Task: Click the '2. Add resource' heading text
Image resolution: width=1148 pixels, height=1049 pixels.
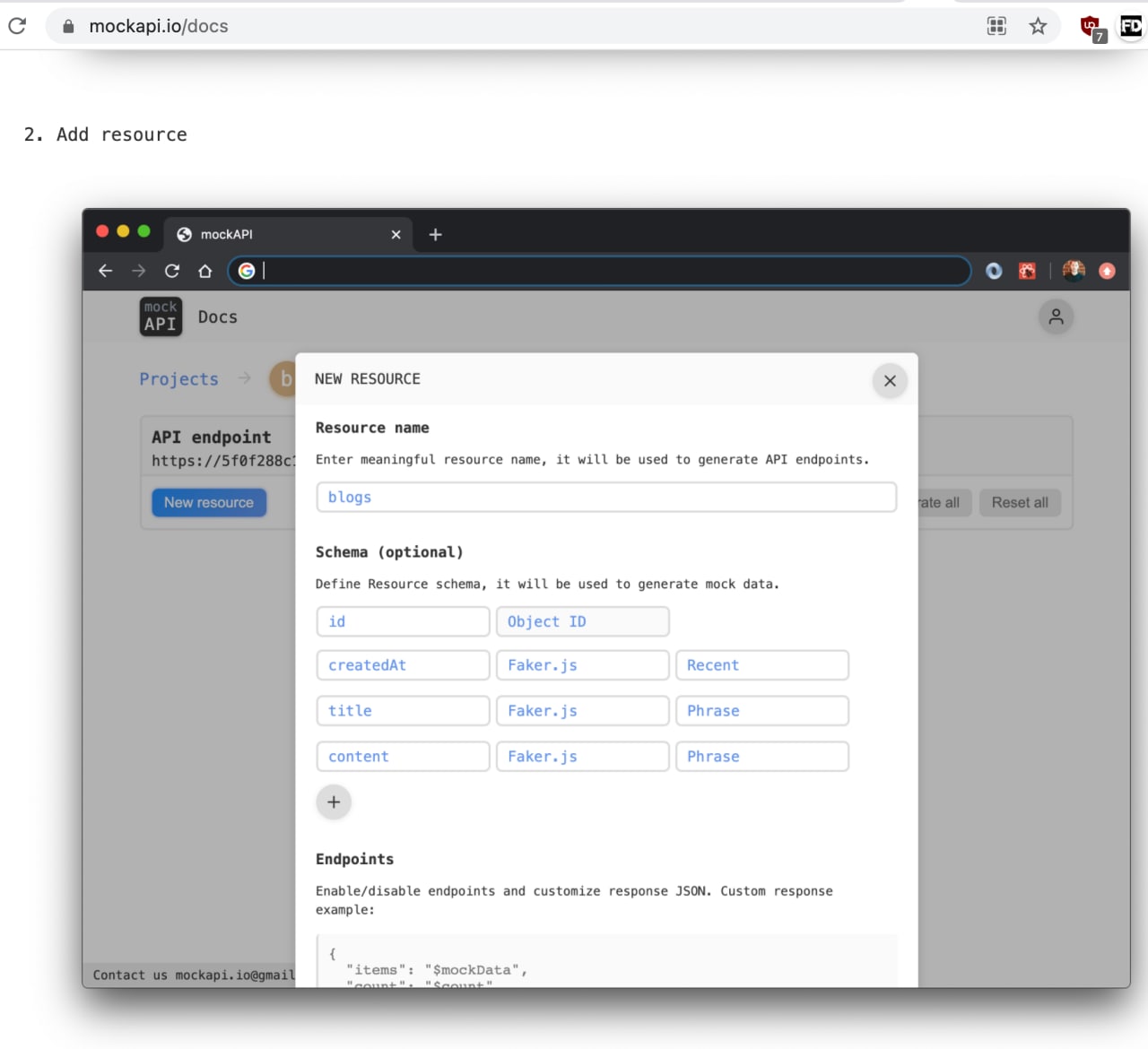Action: (106, 134)
